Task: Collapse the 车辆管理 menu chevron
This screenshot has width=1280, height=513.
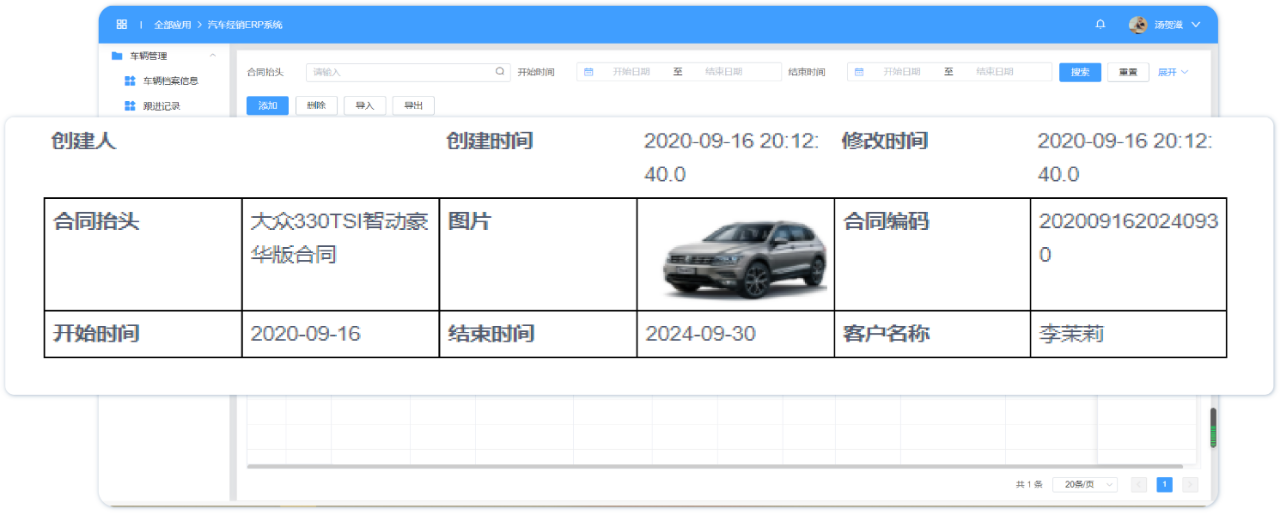Action: coord(212,56)
